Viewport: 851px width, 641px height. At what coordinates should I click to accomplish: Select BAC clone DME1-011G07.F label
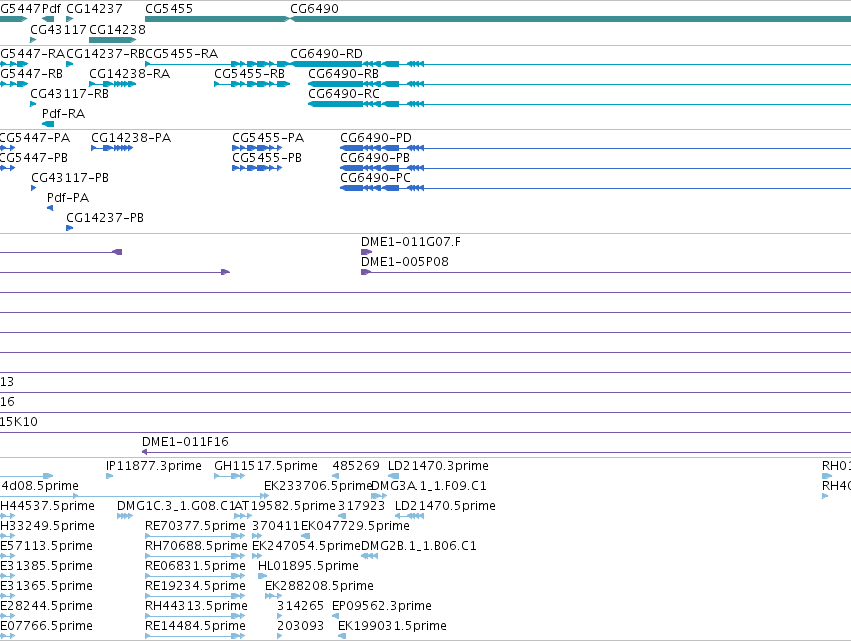coord(411,242)
